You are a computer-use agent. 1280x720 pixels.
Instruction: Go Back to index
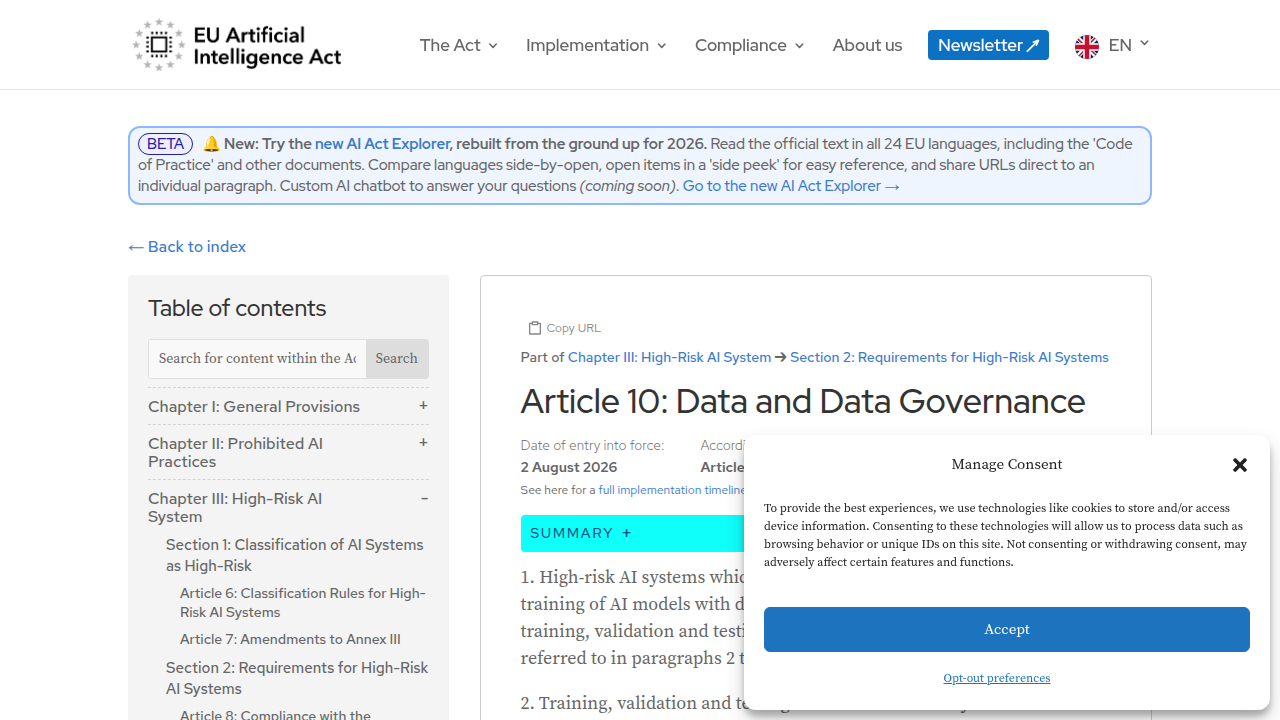[187, 247]
